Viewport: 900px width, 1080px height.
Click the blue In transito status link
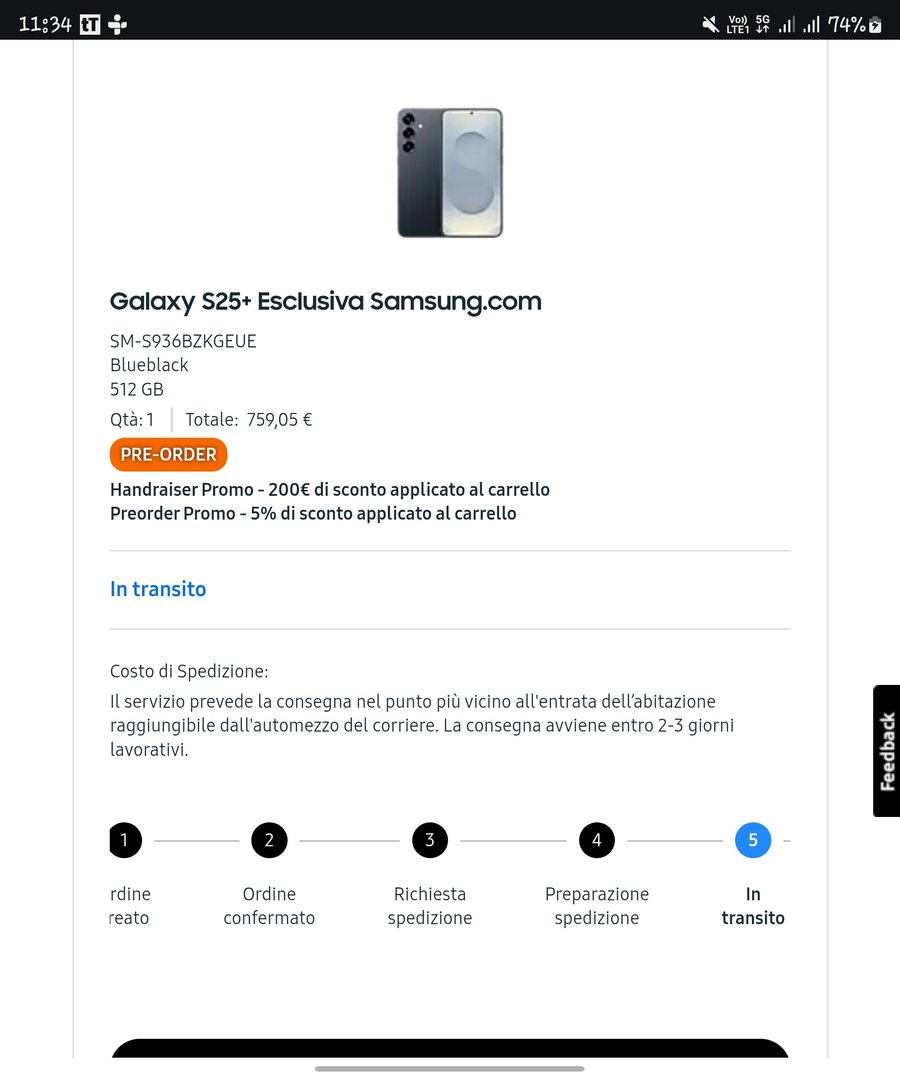(158, 589)
